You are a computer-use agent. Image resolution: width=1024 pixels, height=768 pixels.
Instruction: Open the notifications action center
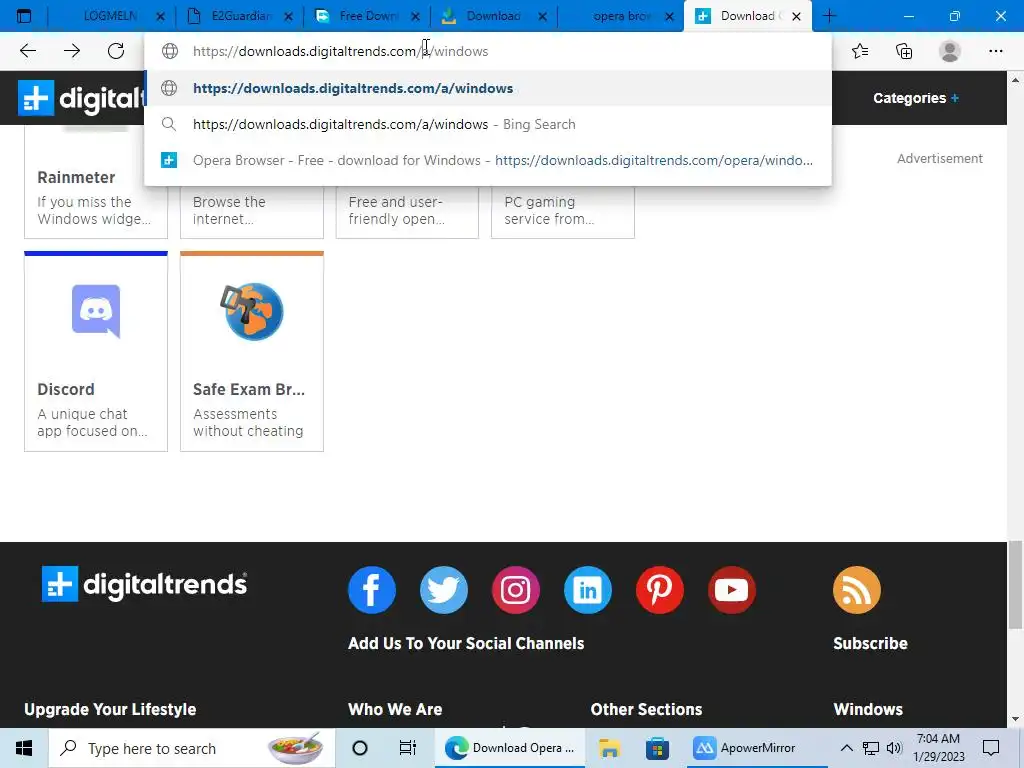991,748
